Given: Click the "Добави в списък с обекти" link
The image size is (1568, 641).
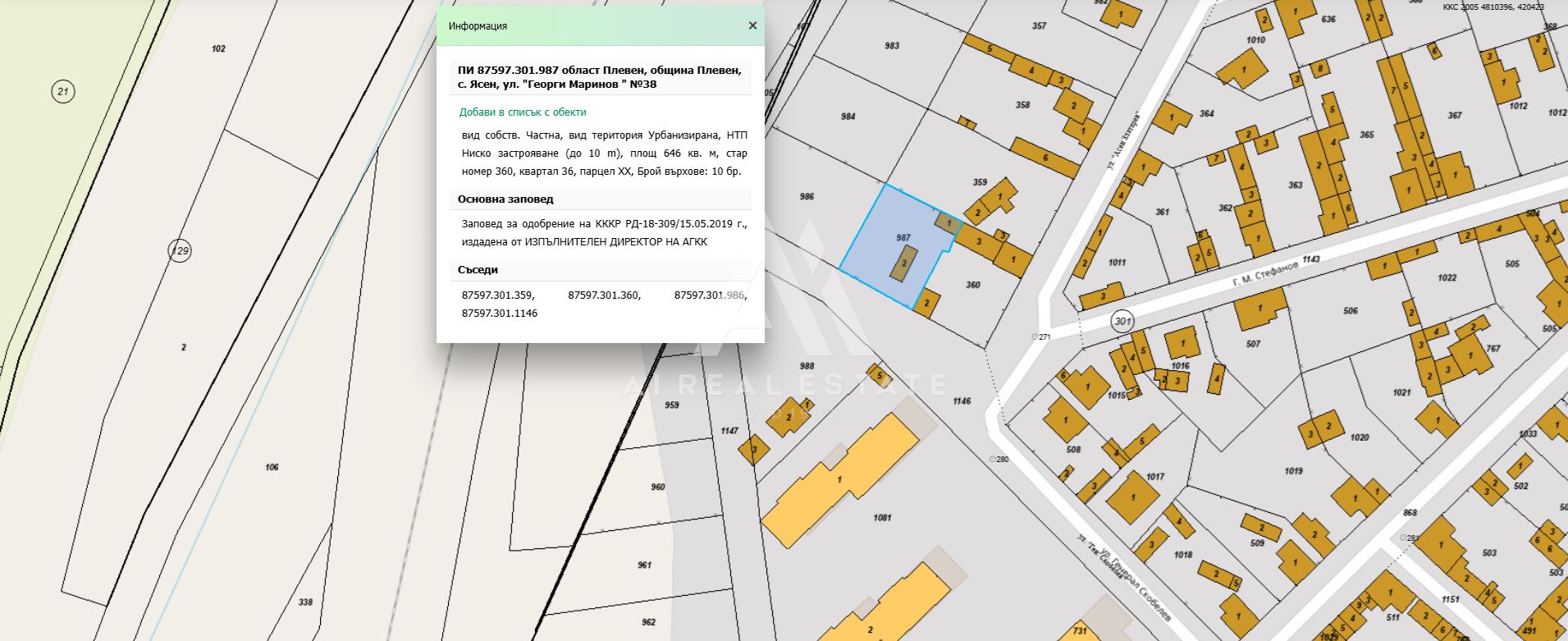Looking at the screenshot, I should (x=523, y=112).
